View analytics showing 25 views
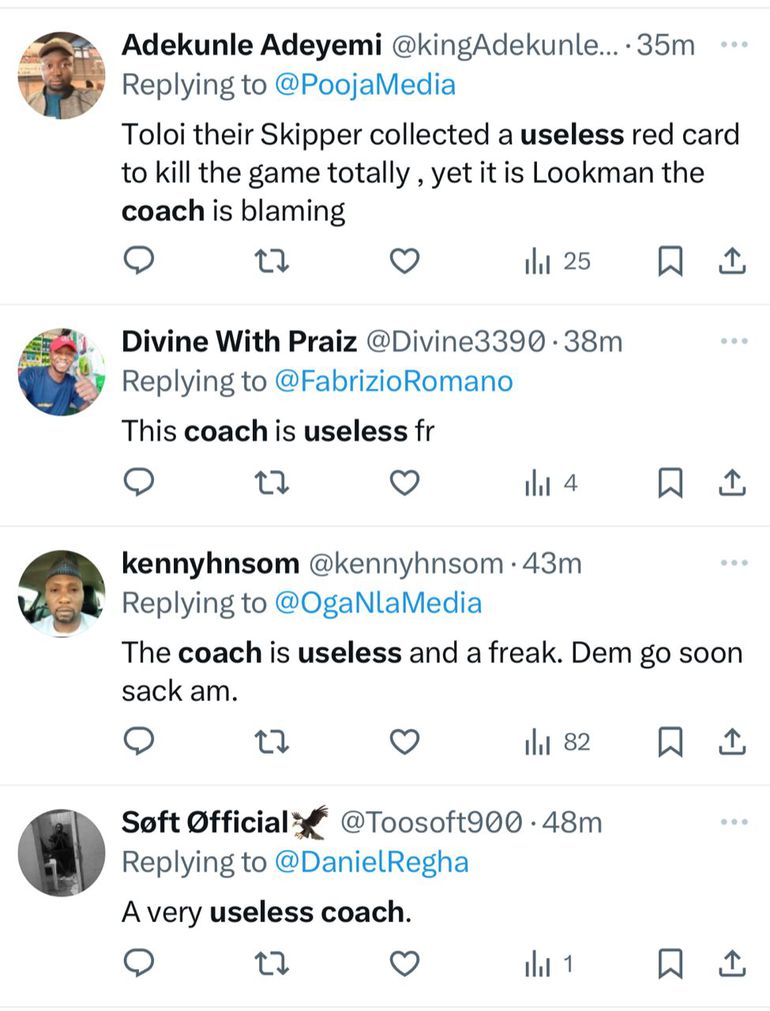The image size is (770, 1011). point(557,262)
